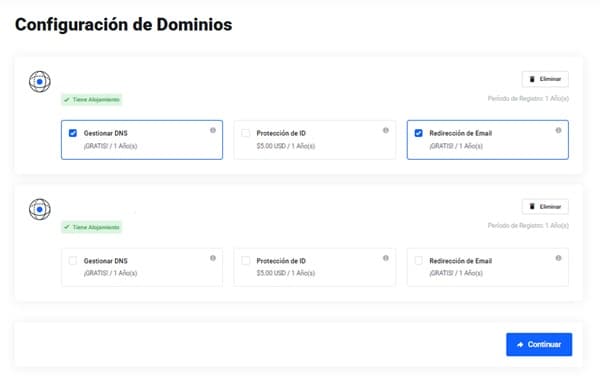Open info icon on first domain's Redirección de Email
The image size is (600, 379).
pos(558,131)
